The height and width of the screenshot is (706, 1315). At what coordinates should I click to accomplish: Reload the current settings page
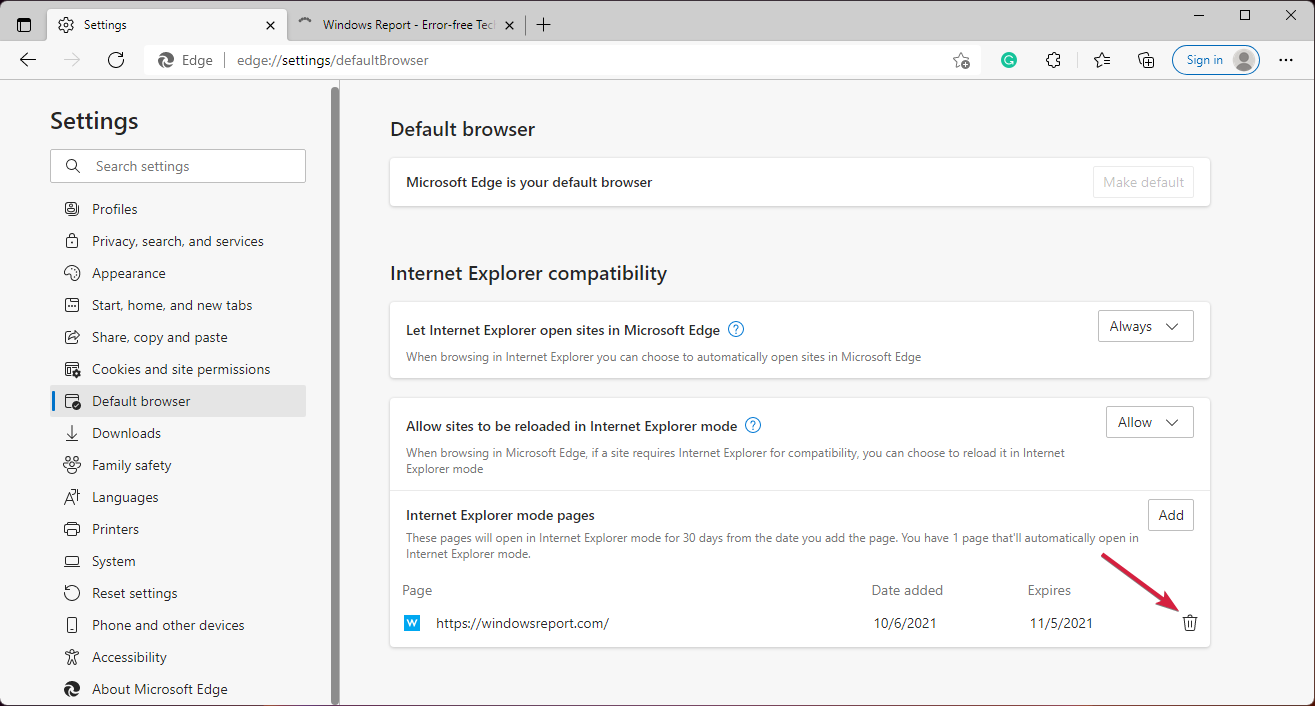[x=115, y=60]
